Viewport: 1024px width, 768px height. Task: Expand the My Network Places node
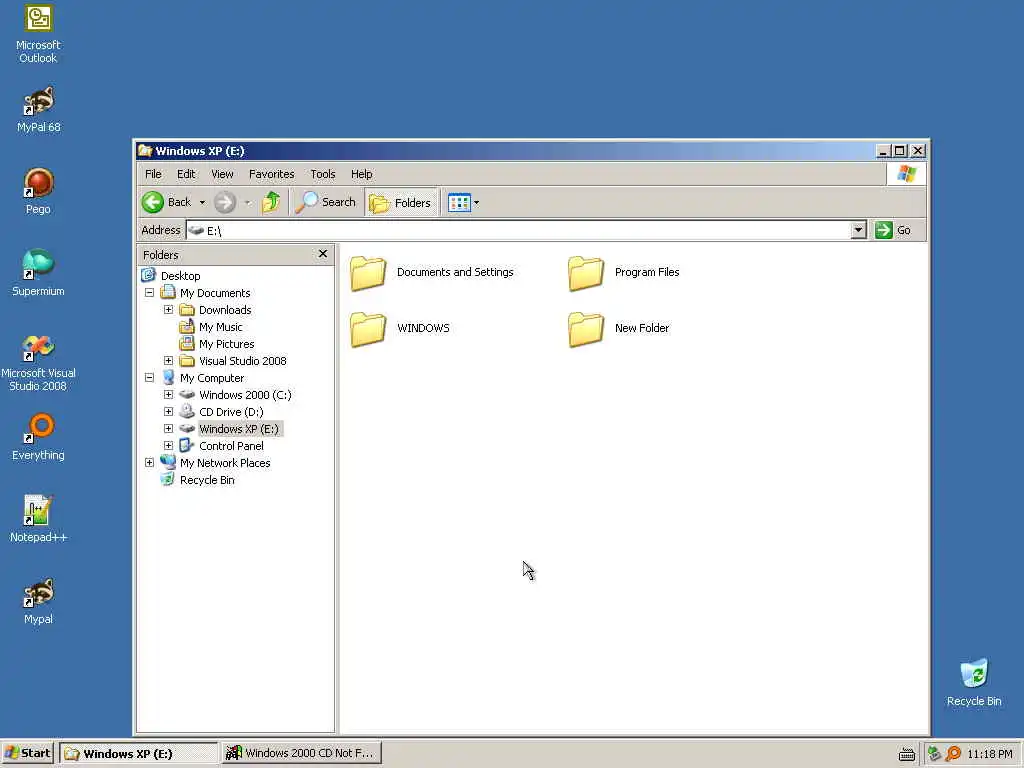pyautogui.click(x=150, y=462)
